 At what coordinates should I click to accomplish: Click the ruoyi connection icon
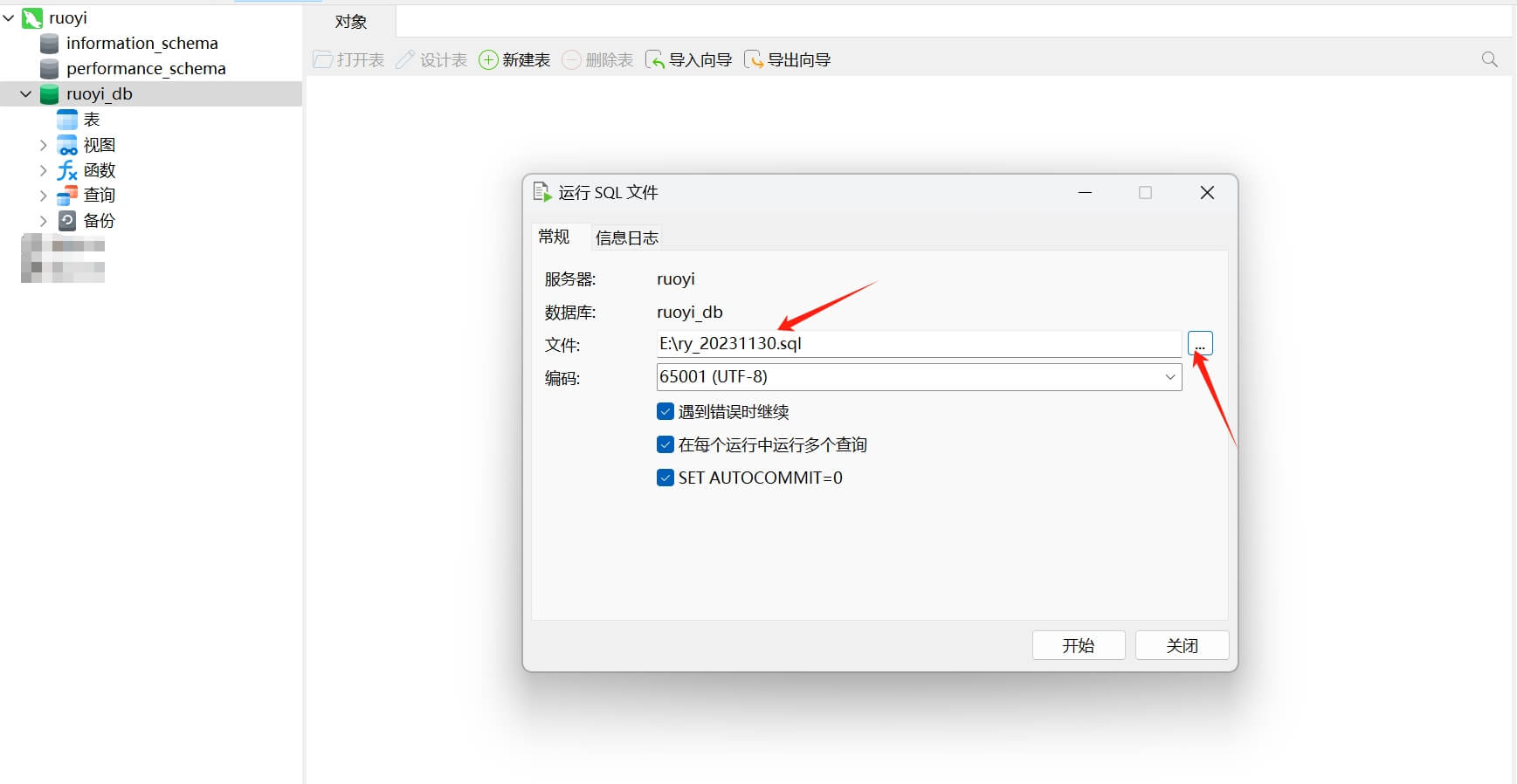pyautogui.click(x=32, y=18)
